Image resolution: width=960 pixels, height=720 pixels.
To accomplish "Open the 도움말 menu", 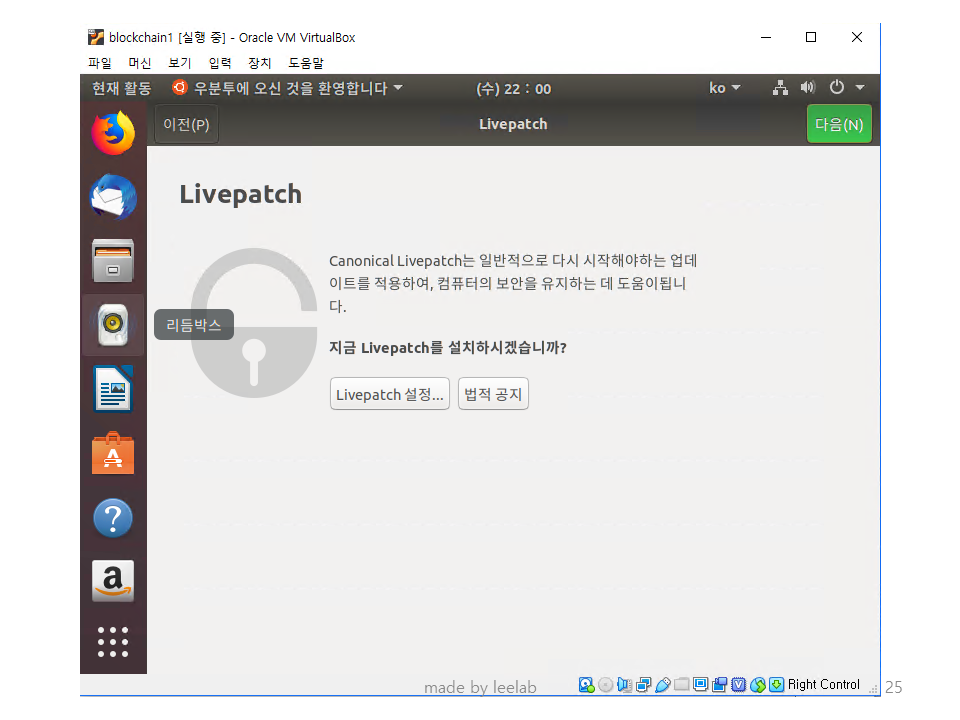I will coord(306,62).
